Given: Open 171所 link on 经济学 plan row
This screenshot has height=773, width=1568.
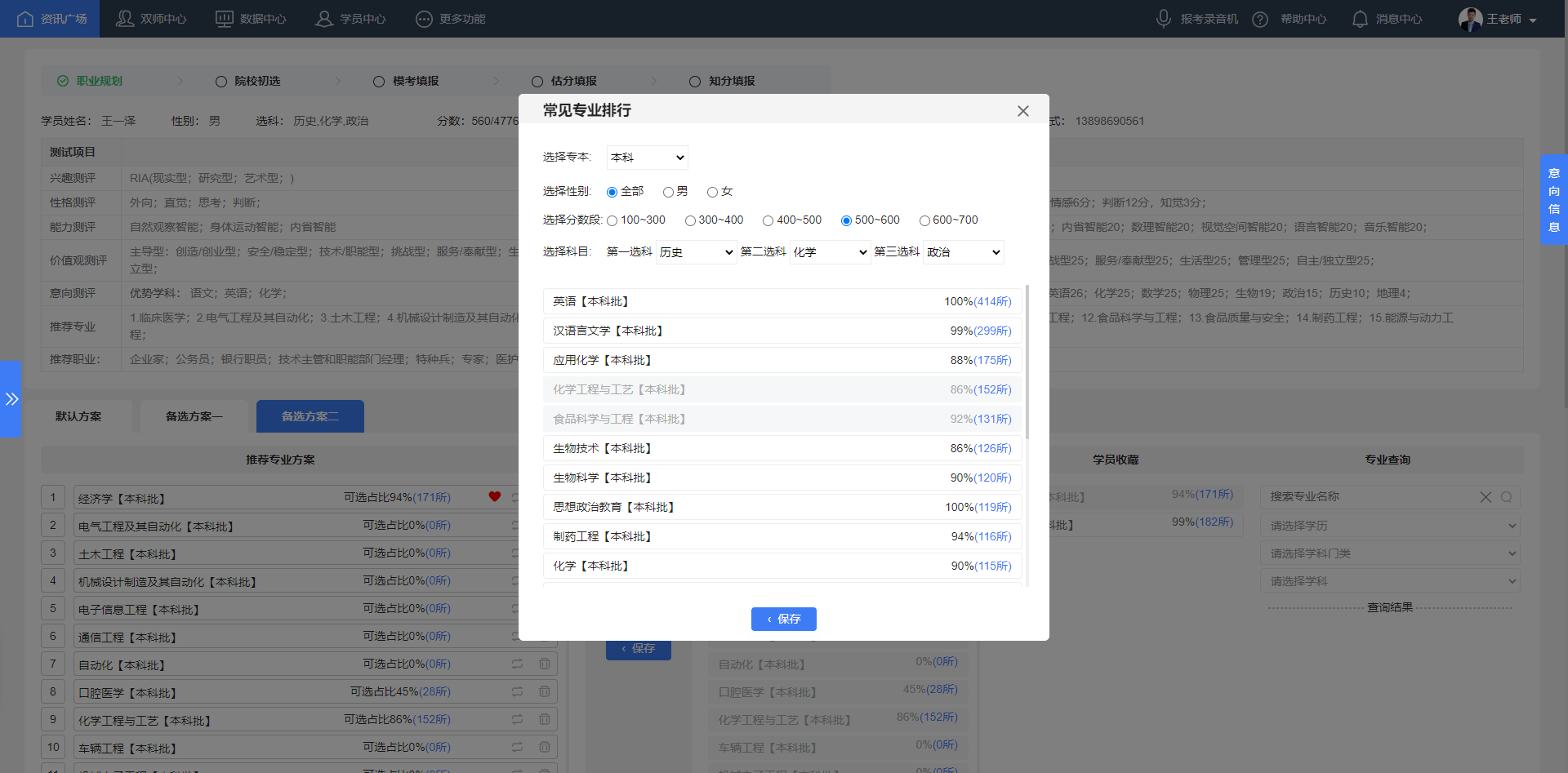Looking at the screenshot, I should click(431, 497).
